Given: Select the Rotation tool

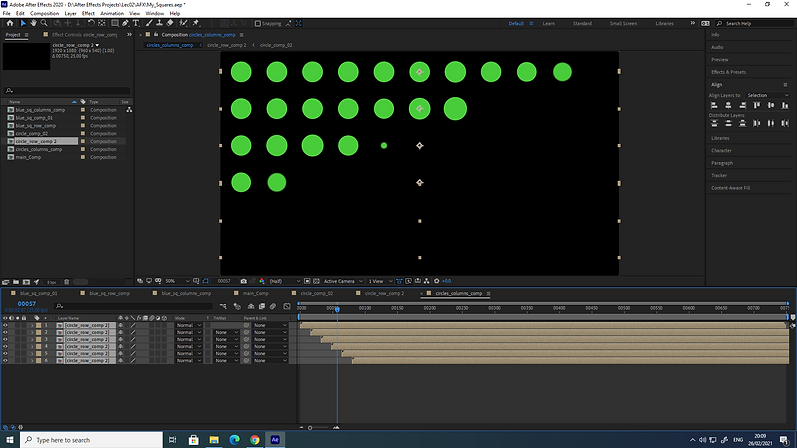Looking at the screenshot, I should pyautogui.click(x=91, y=23).
